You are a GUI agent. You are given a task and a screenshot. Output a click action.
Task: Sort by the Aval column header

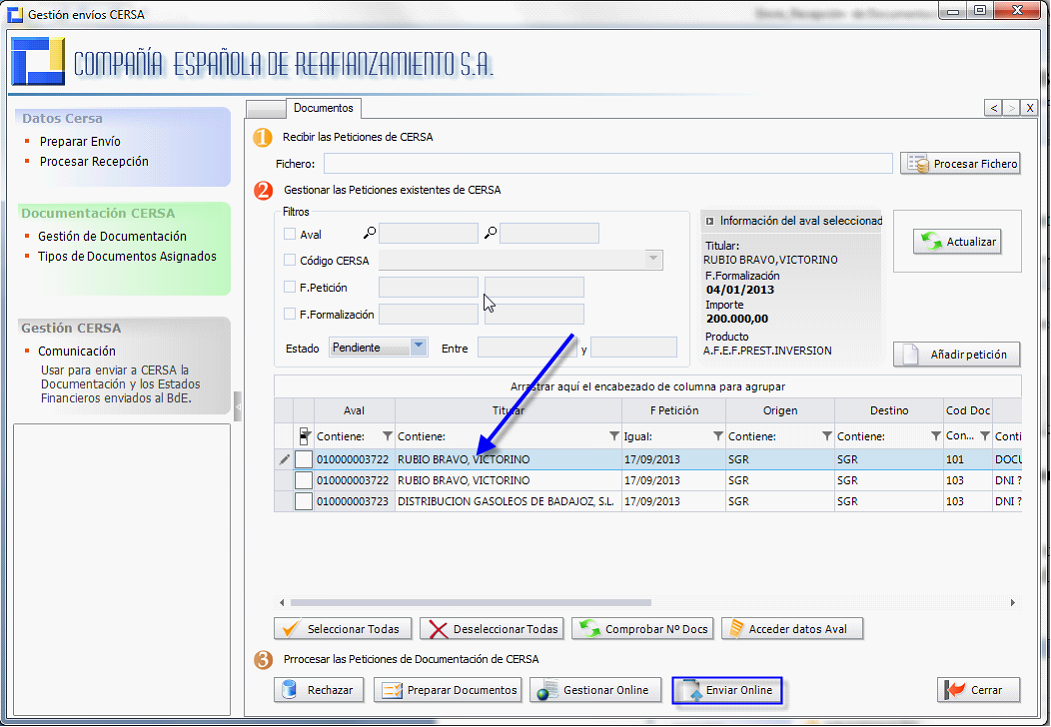(x=354, y=411)
